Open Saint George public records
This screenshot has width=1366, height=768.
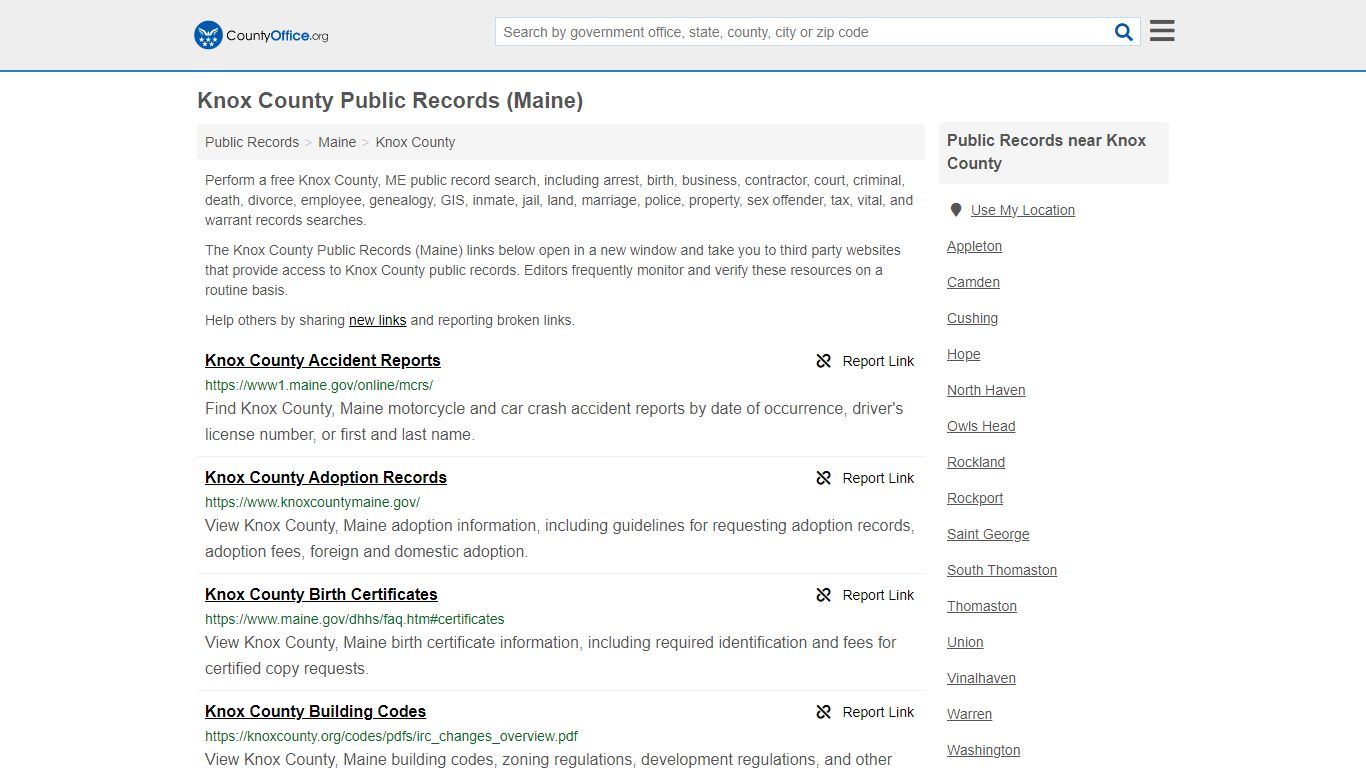pos(988,534)
